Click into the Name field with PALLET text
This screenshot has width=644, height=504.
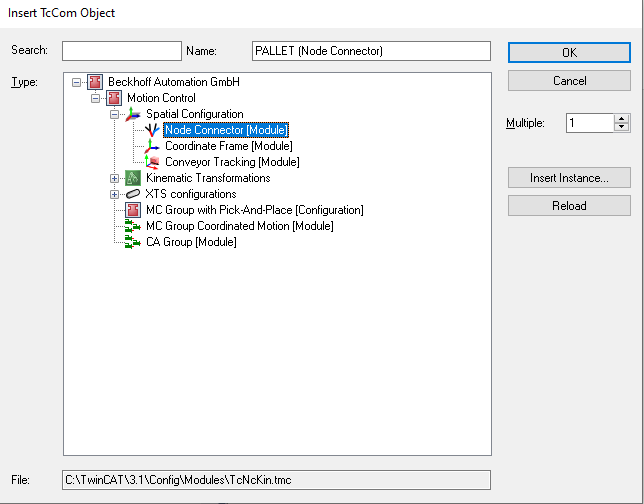pyautogui.click(x=371, y=51)
